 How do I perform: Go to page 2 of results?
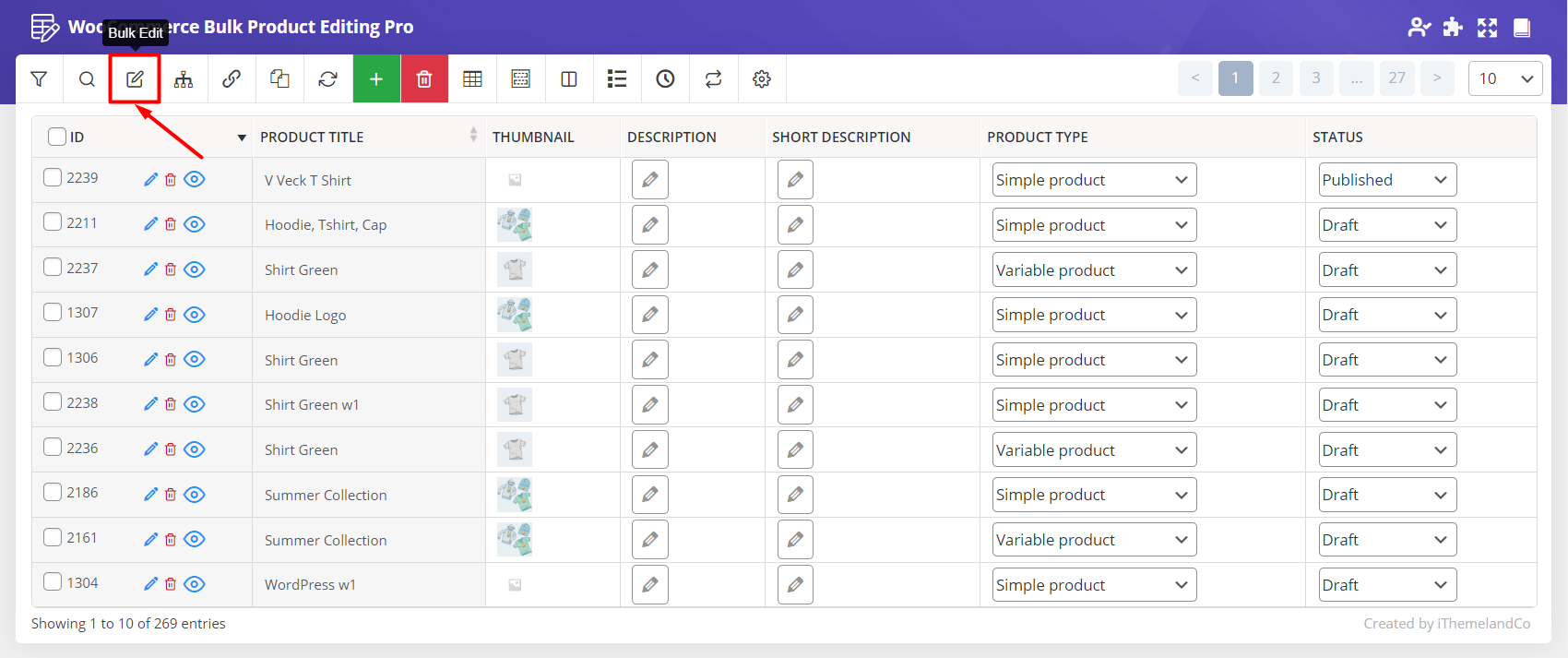coord(1276,78)
